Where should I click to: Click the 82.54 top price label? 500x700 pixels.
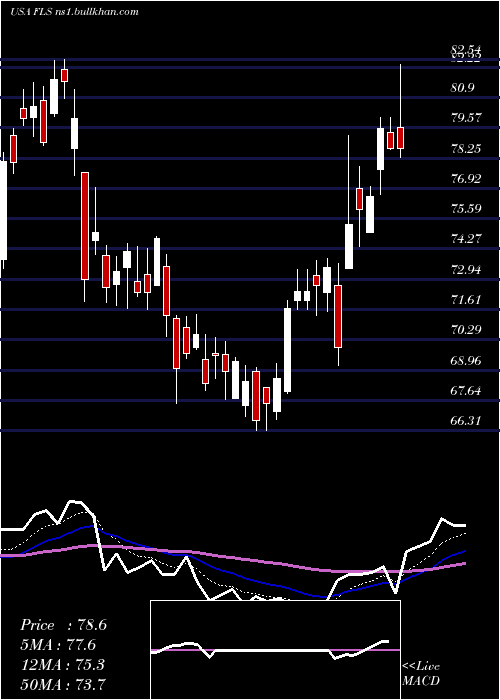(466, 49)
